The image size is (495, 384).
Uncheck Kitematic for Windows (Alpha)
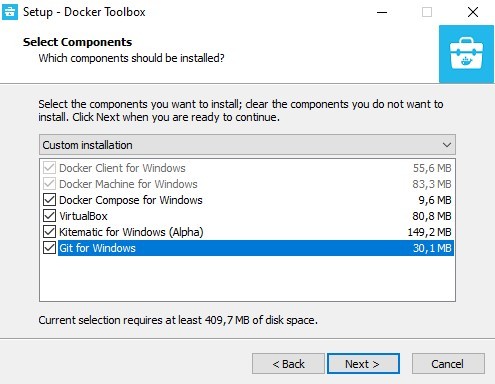[49, 232]
